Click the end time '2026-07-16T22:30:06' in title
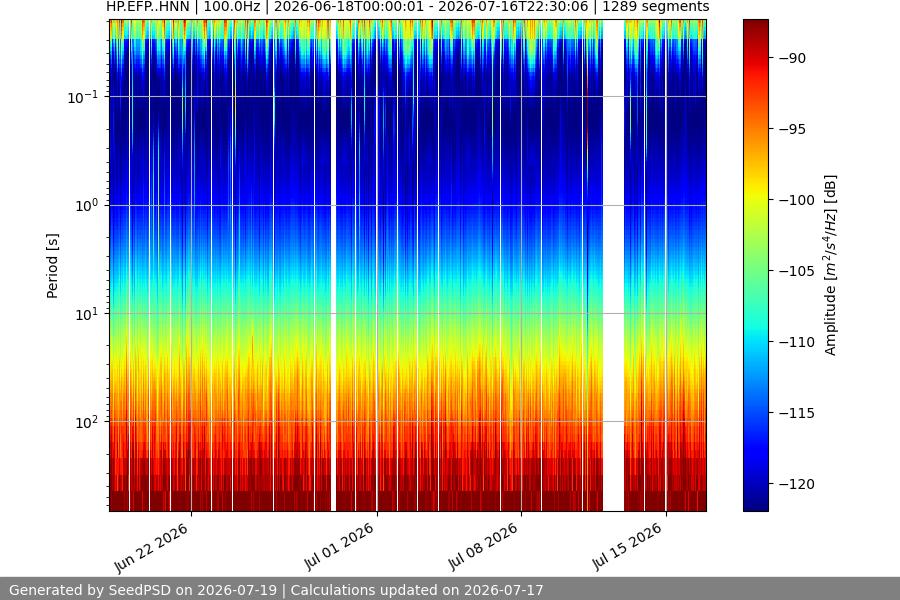Screen dimensions: 900x600 coord(513,7)
